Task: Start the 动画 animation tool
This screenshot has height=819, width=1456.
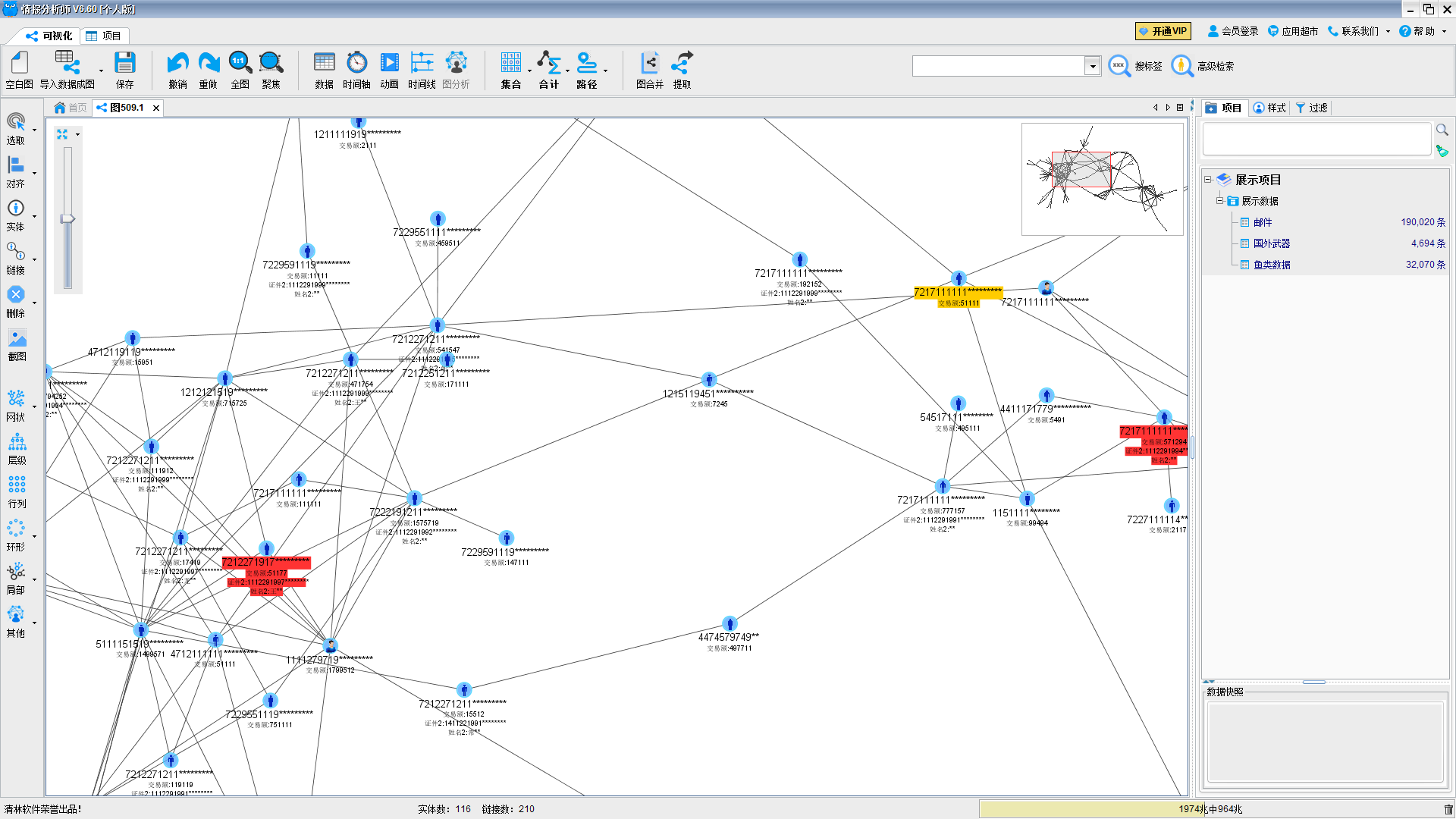Action: point(389,71)
